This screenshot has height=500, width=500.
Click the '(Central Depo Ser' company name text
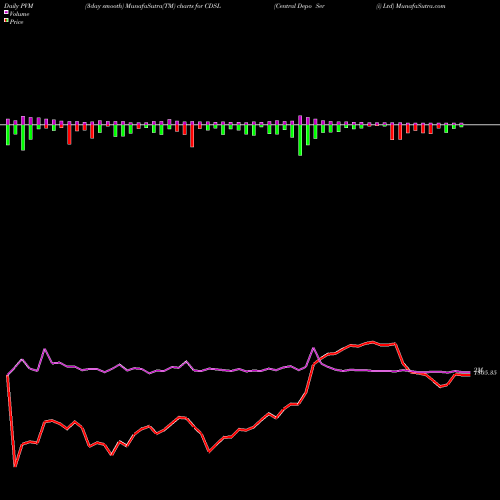coord(299,6)
